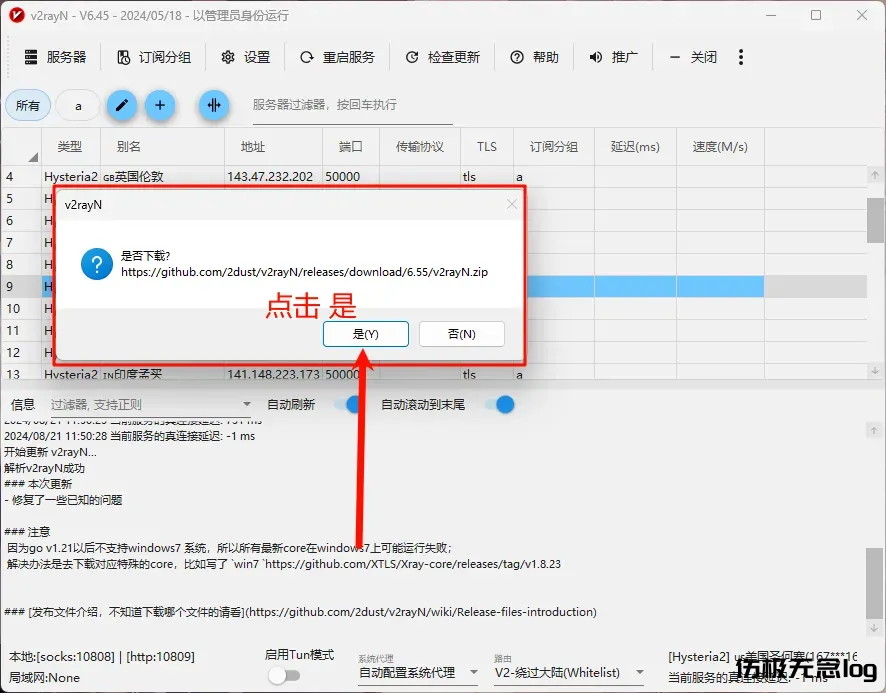This screenshot has width=886, height=693.
Task: Open the 服务器 servers menu
Action: pos(55,57)
